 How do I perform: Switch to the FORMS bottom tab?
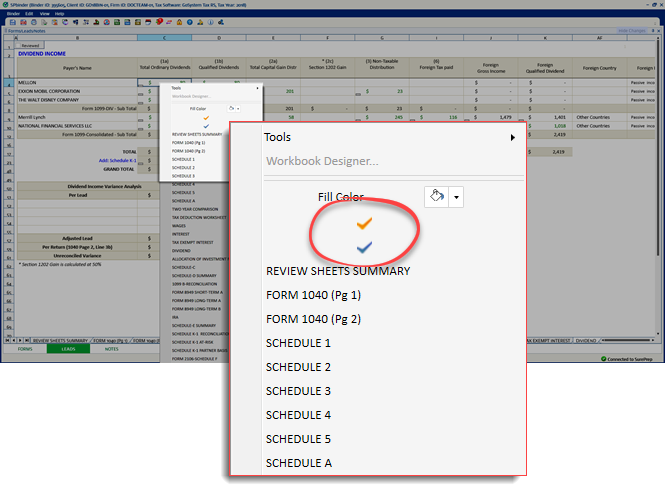(24, 349)
